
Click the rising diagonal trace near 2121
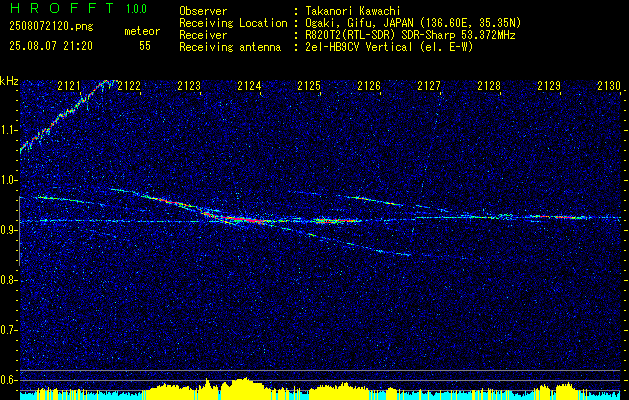[66, 114]
